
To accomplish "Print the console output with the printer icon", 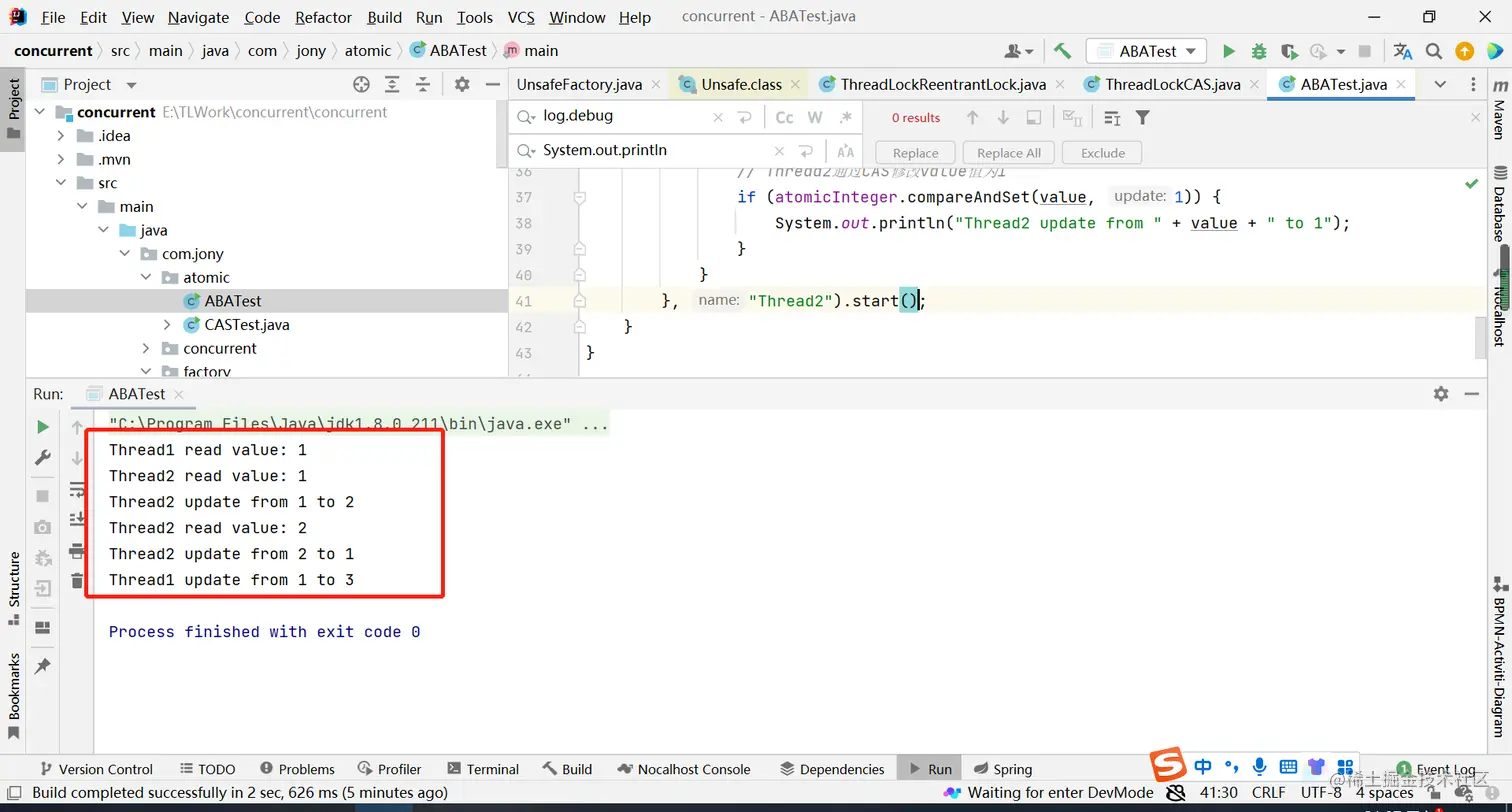I will (x=77, y=551).
